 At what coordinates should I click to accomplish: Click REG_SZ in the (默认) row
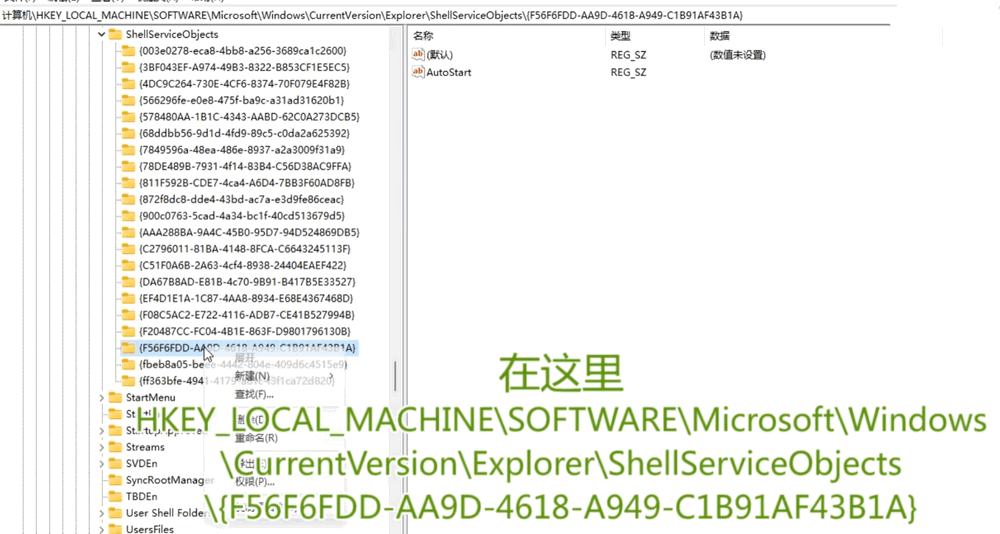tap(629, 56)
